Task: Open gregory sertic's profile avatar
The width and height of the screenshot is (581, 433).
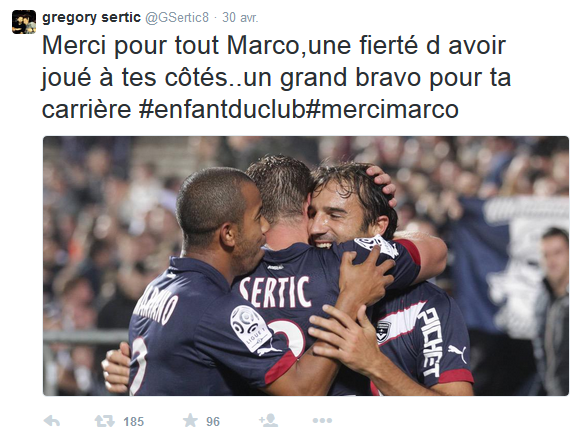Action: [24, 22]
